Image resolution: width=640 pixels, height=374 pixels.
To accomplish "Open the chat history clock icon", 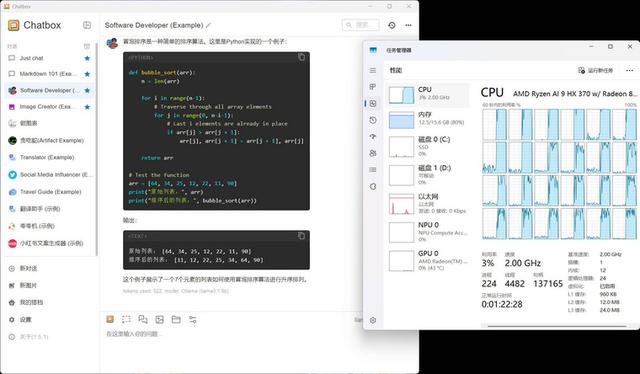I will (x=391, y=25).
